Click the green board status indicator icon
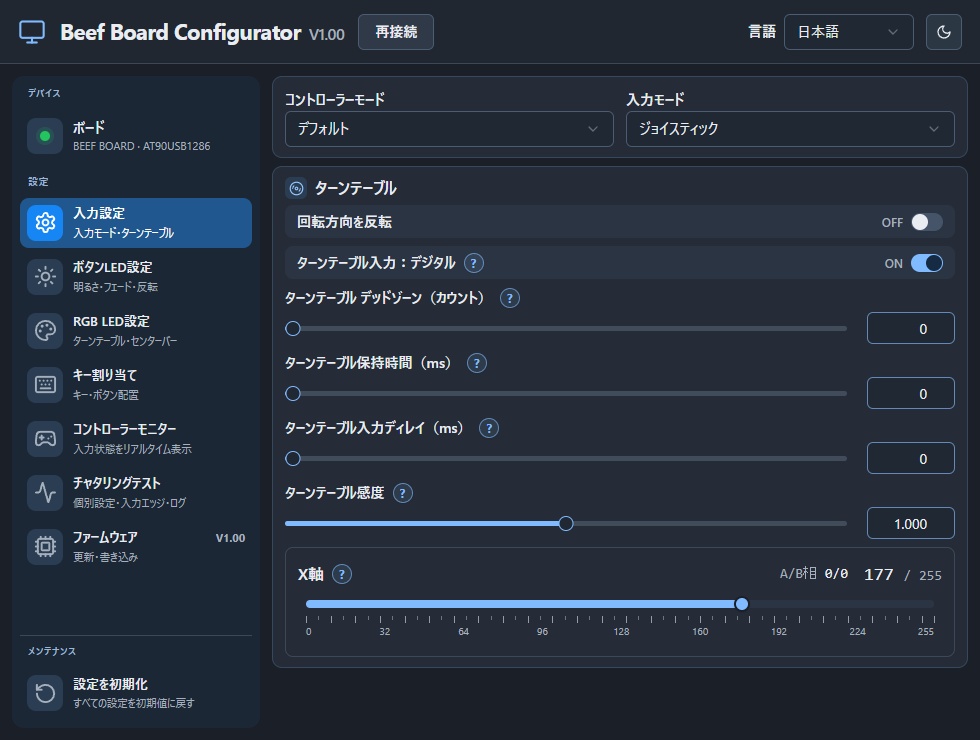Image resolution: width=980 pixels, height=740 pixels. click(x=45, y=136)
